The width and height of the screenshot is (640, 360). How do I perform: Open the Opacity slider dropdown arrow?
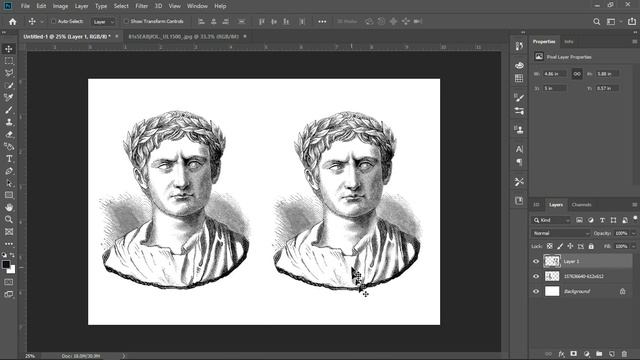(633, 233)
